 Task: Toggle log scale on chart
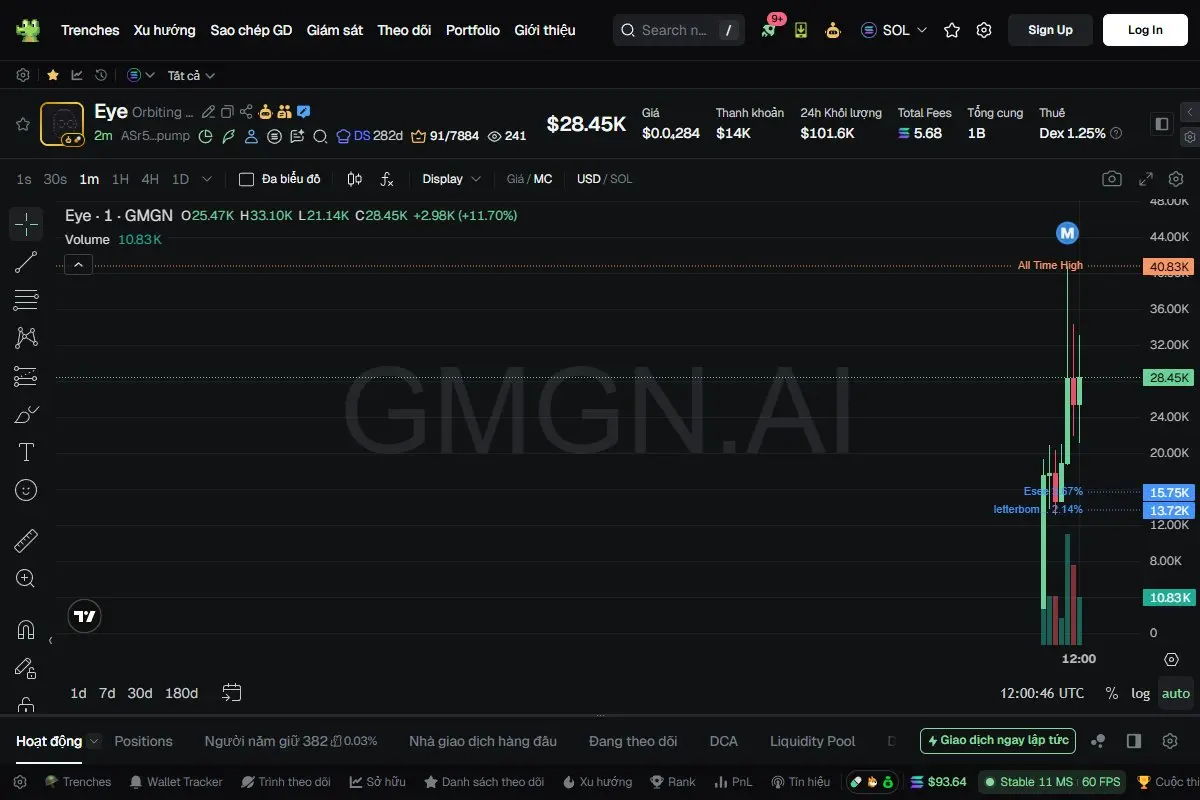[x=1141, y=693]
